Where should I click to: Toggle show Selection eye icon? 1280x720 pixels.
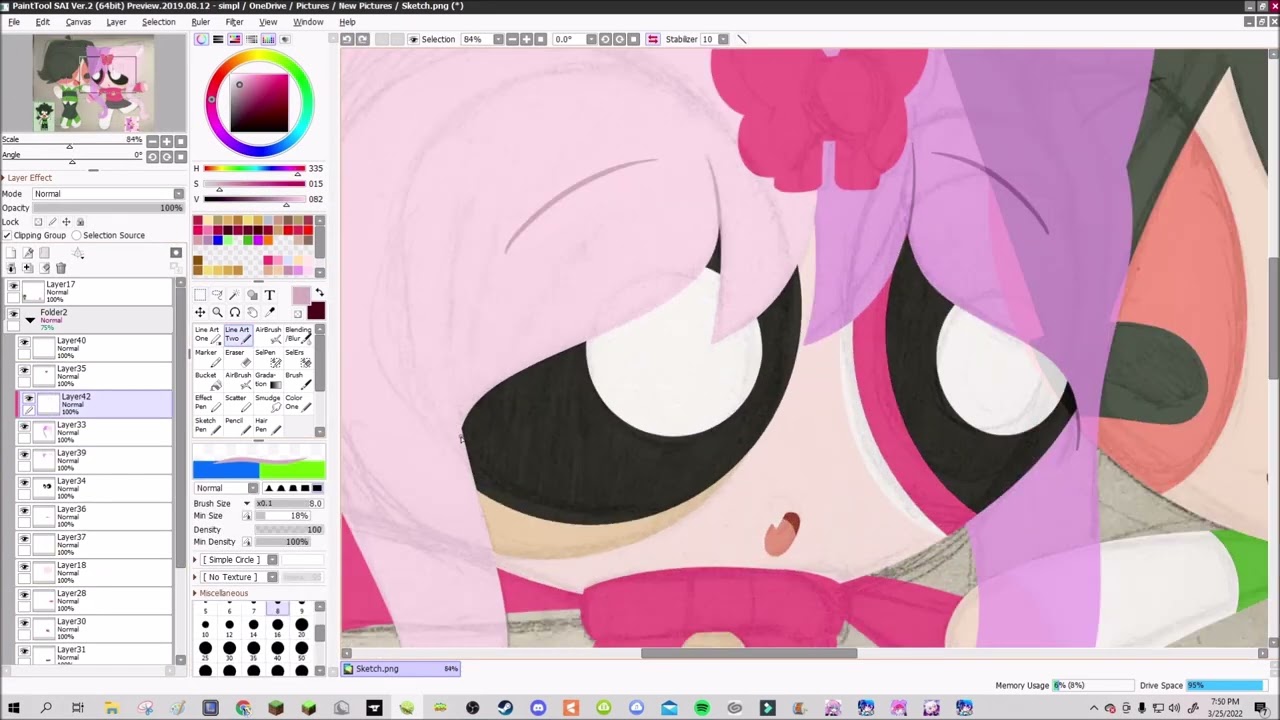point(413,39)
